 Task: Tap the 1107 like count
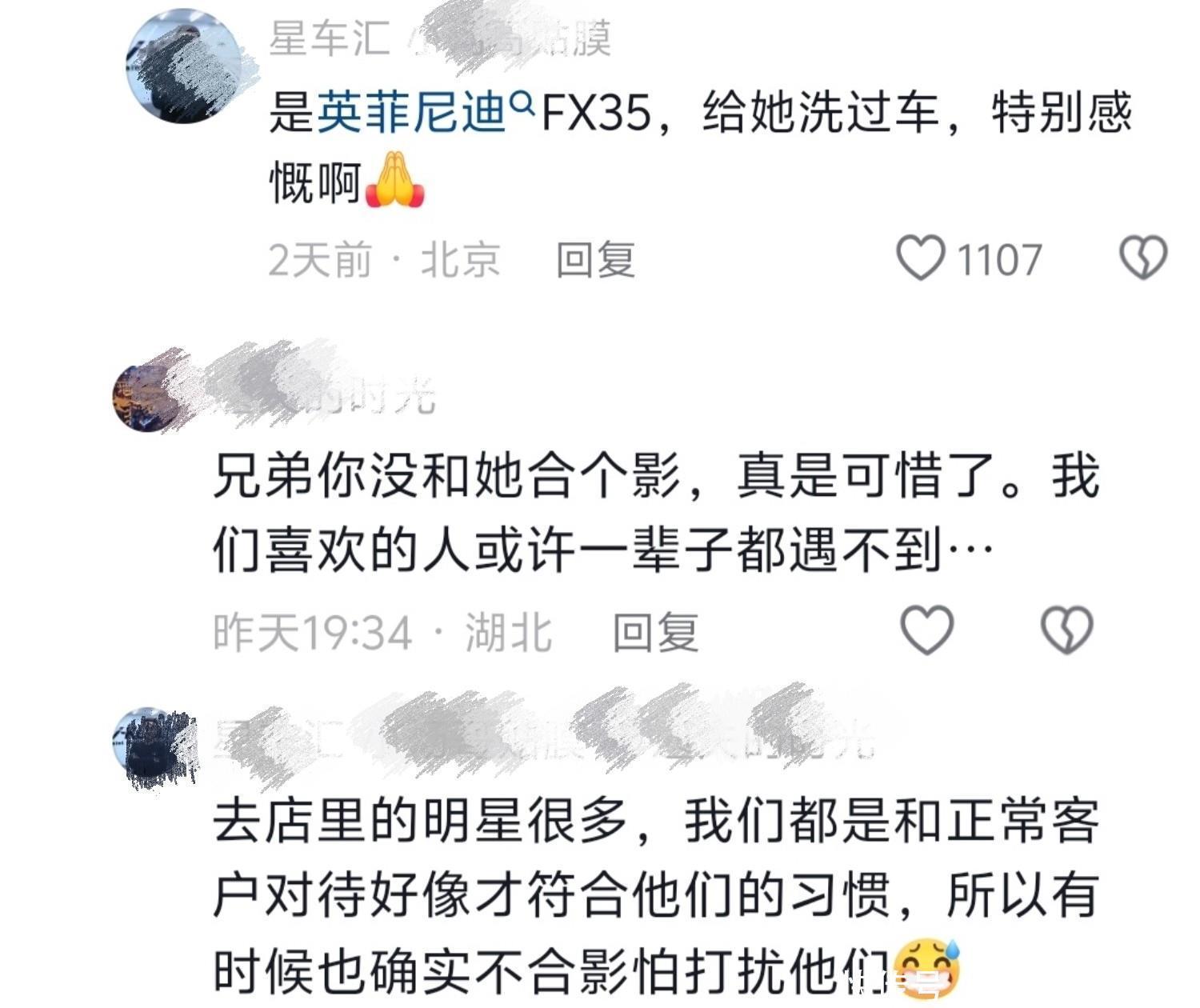click(999, 260)
